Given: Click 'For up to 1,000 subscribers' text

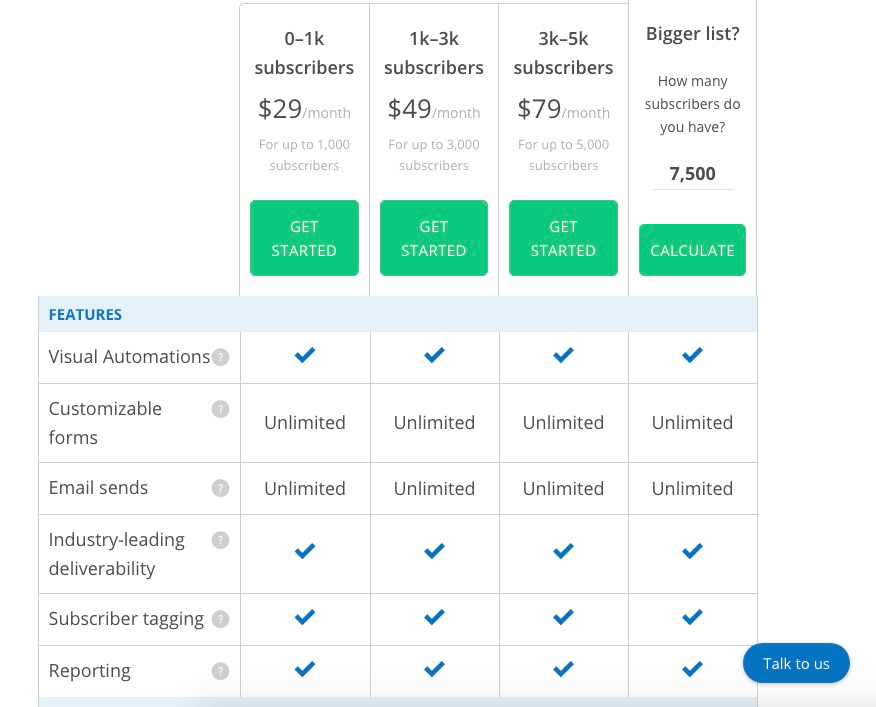Looking at the screenshot, I should click(304, 155).
